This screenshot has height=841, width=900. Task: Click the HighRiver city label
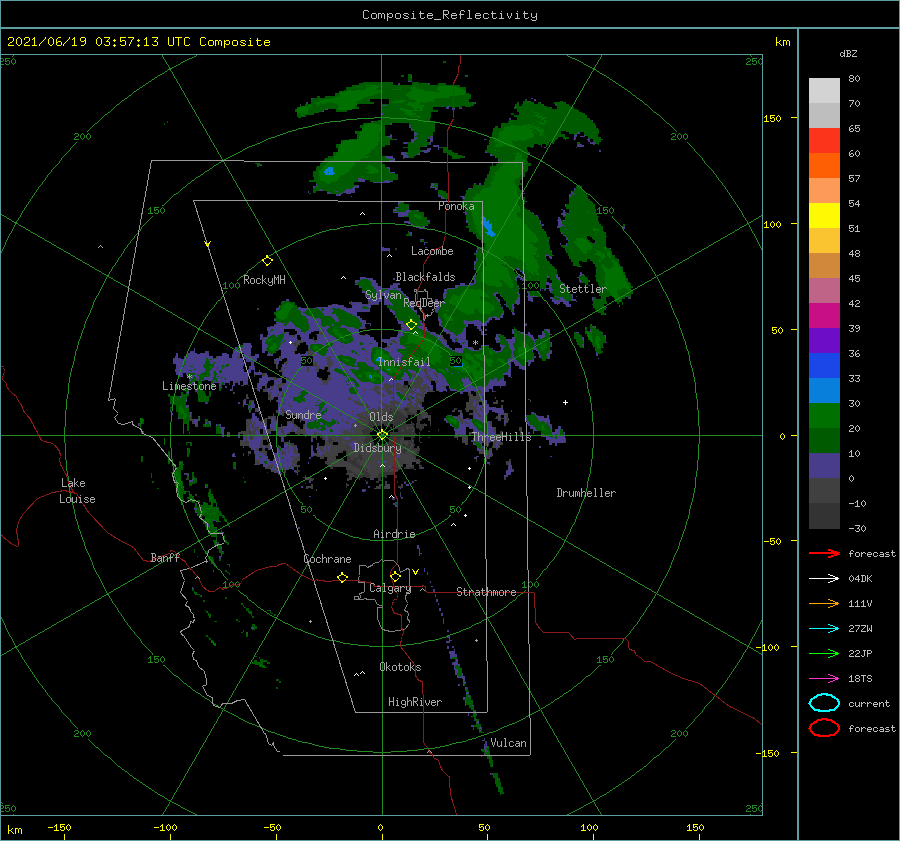click(x=415, y=702)
